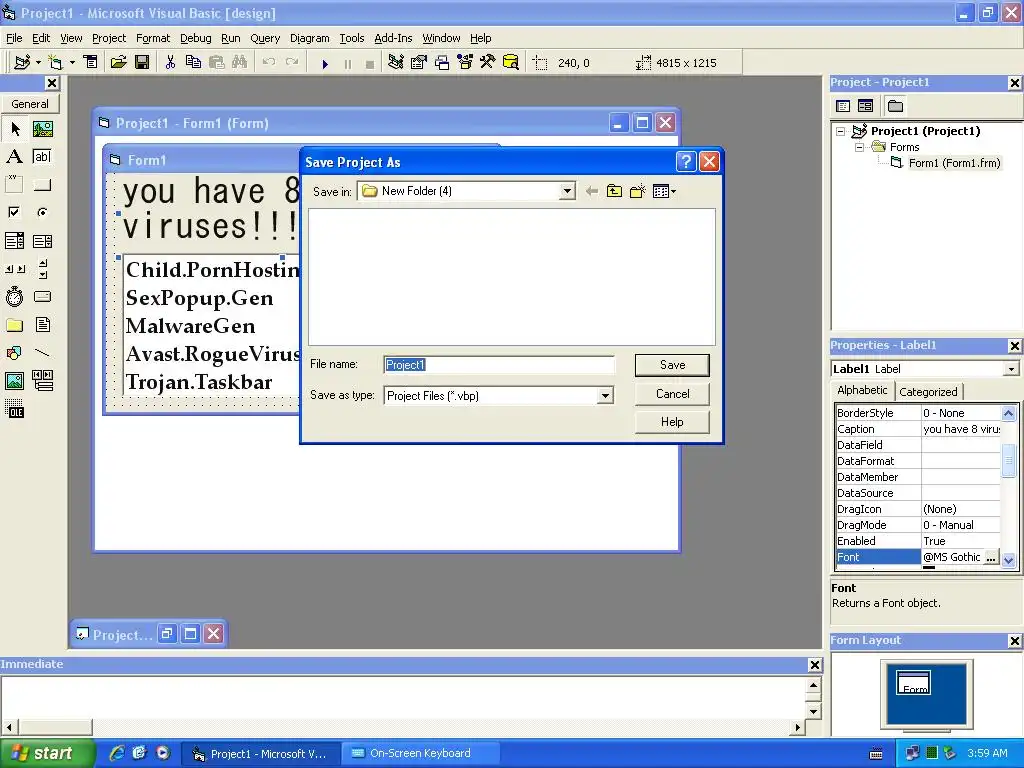Click the Open Project toolbar icon

pyautogui.click(x=118, y=63)
